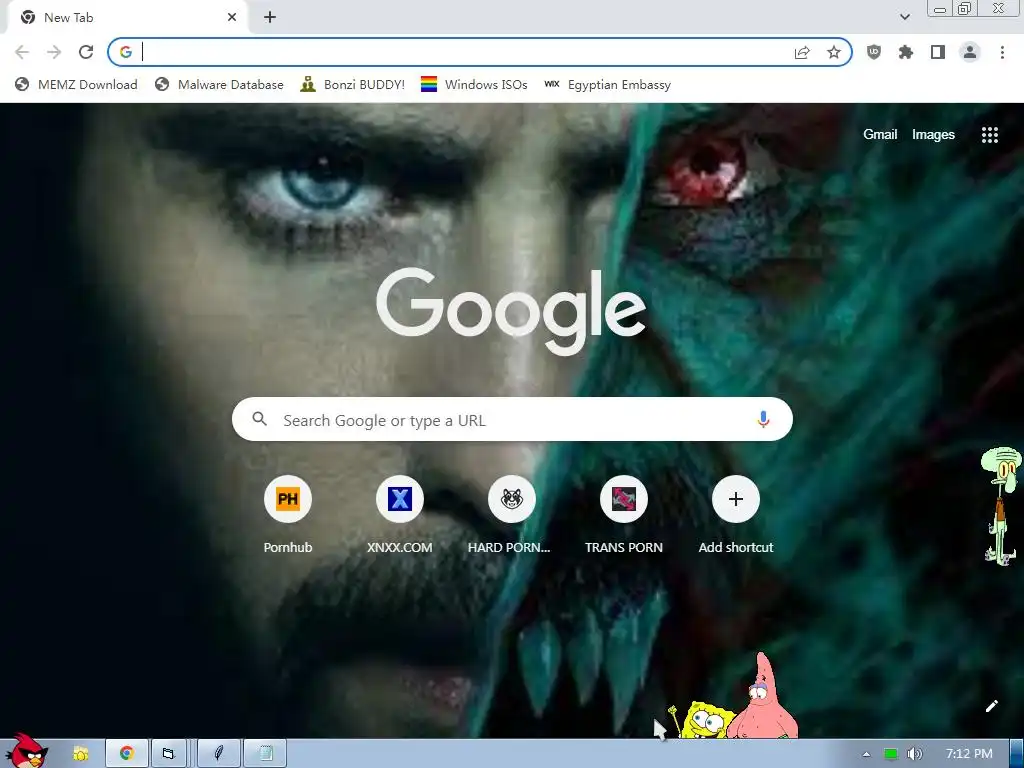Open the file explorer taskbar button
Screen dimensions: 1024x768
coord(168,754)
